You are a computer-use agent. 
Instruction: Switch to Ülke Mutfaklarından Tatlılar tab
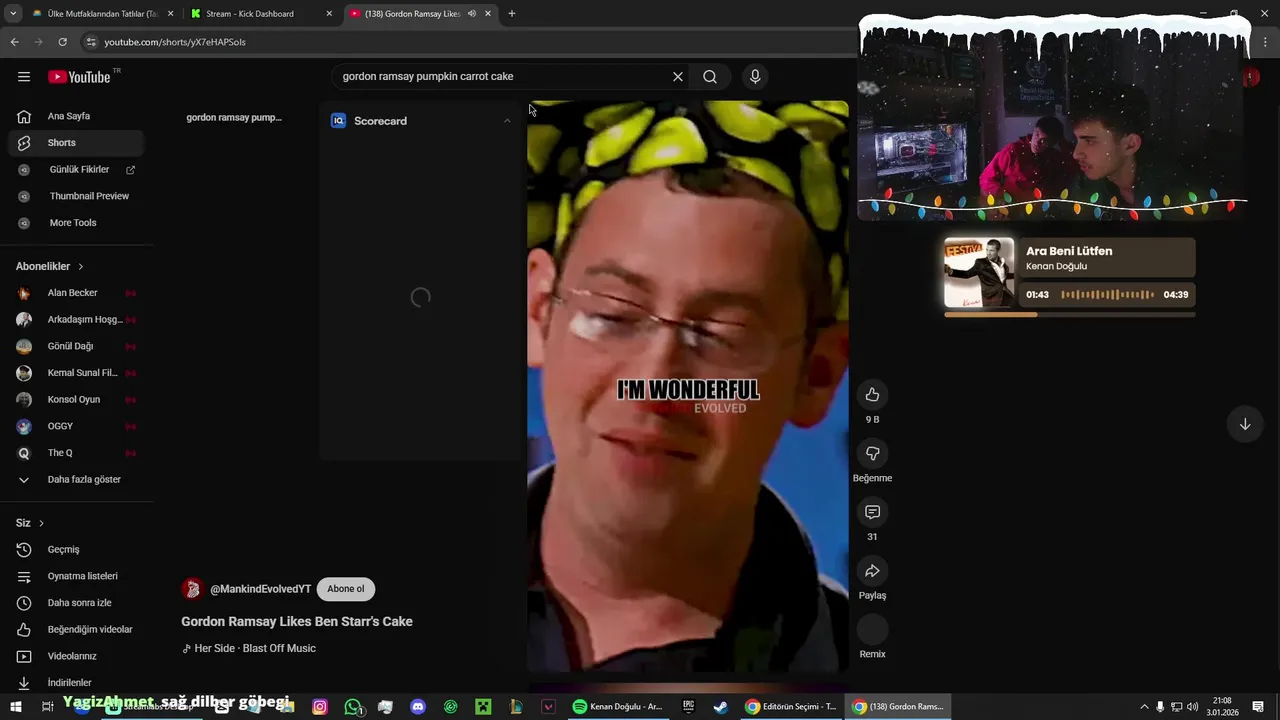pyautogui.click(x=103, y=14)
